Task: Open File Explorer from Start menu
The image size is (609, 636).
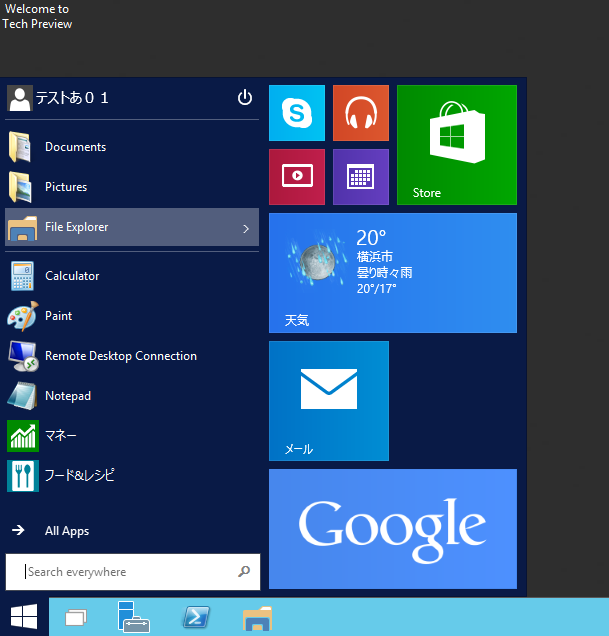Action: pyautogui.click(x=132, y=227)
